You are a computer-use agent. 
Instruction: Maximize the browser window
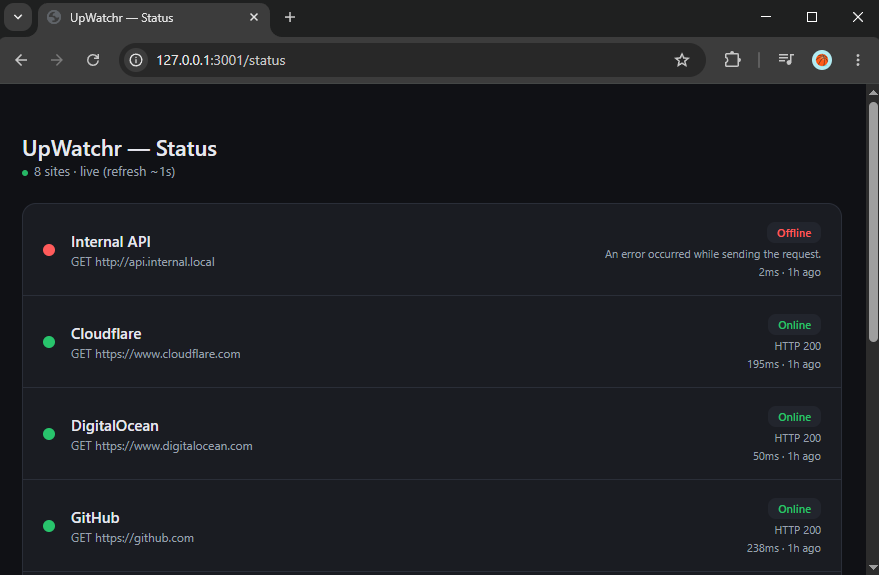(x=811, y=17)
